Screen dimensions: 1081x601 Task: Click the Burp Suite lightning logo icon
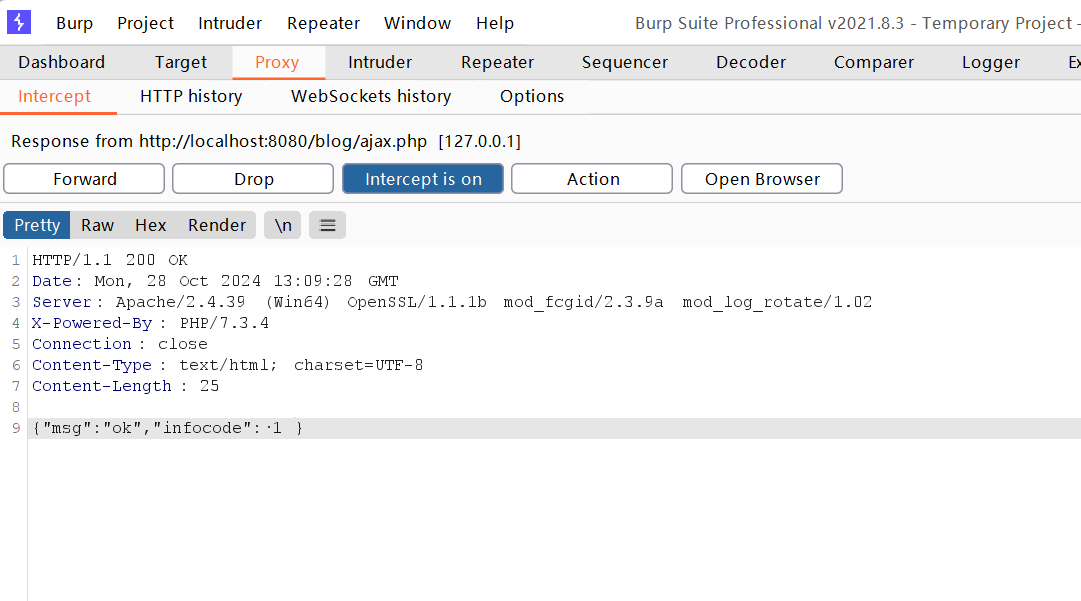click(x=19, y=22)
